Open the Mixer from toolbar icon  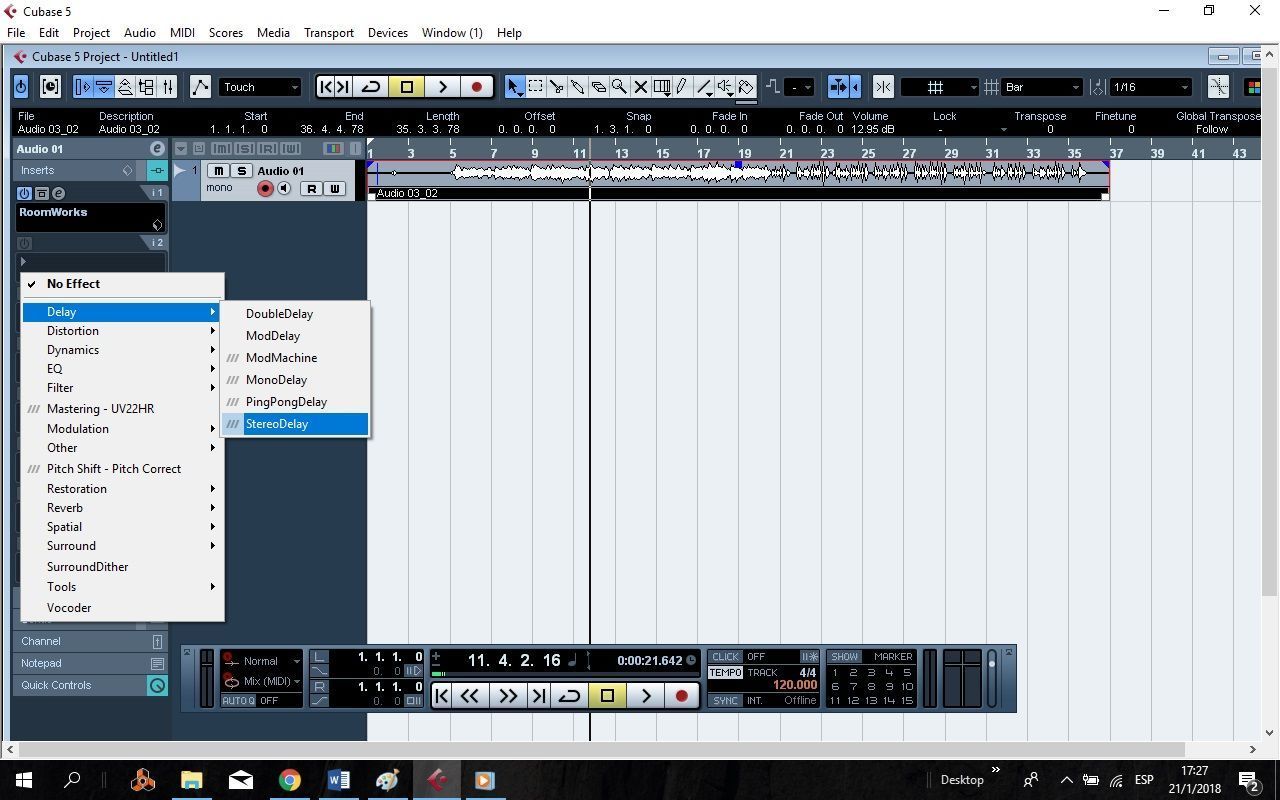pyautogui.click(x=168, y=87)
